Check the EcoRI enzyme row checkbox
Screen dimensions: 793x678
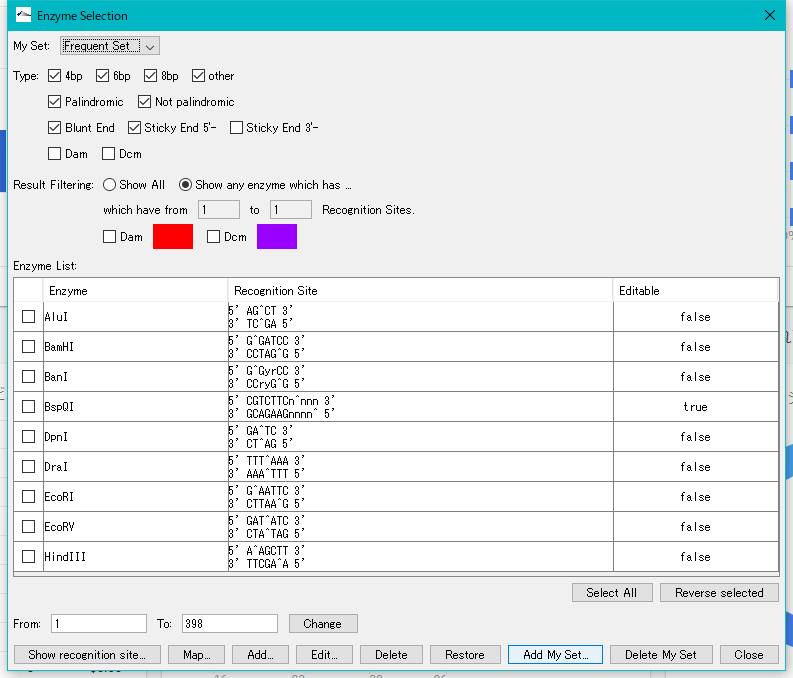tap(28, 496)
